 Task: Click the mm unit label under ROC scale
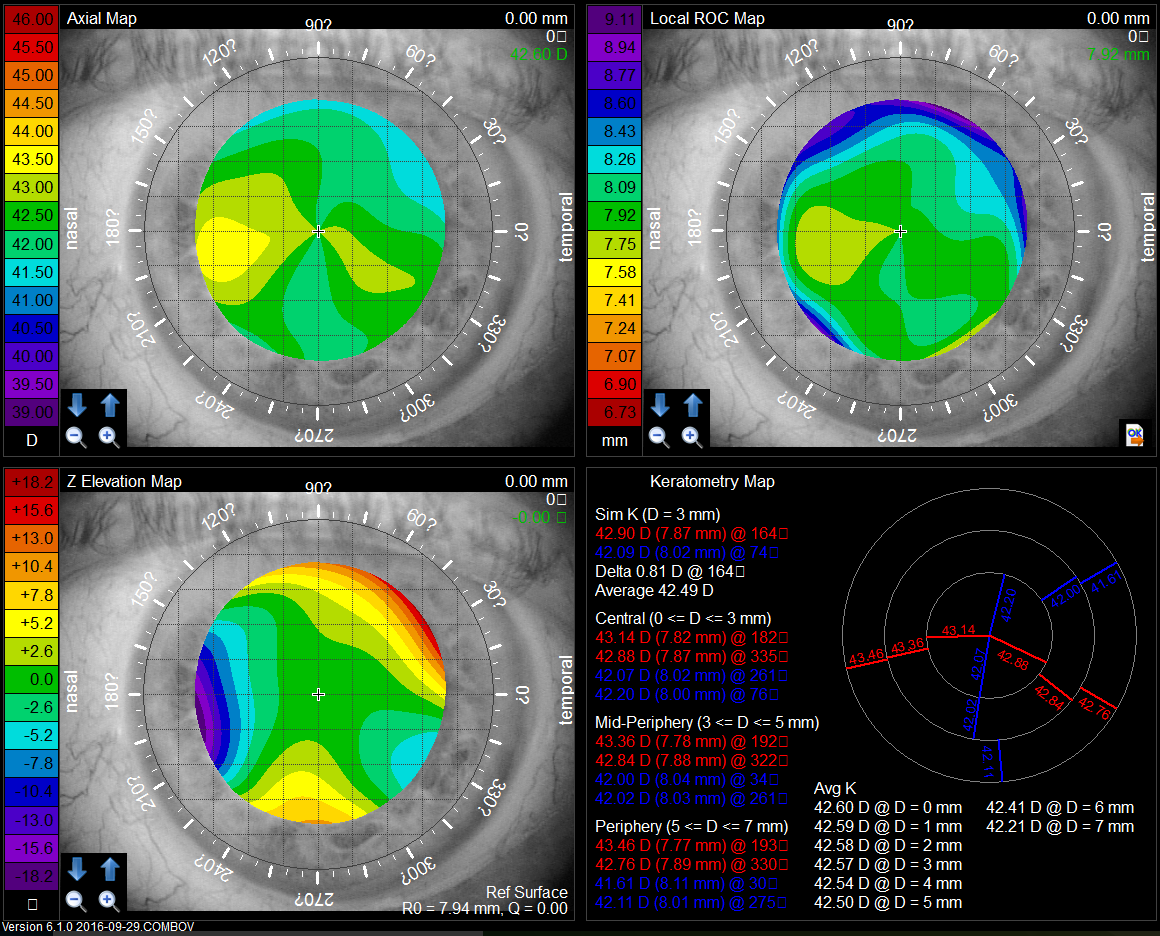tap(613, 439)
